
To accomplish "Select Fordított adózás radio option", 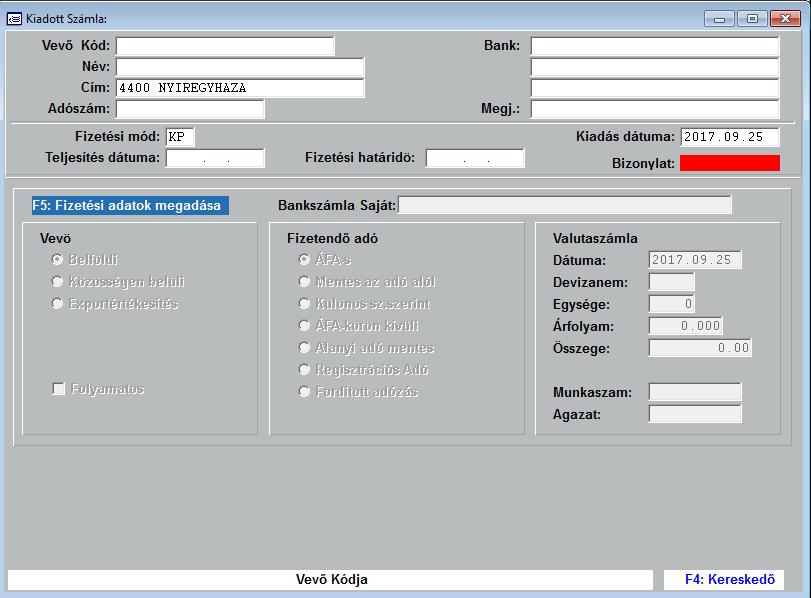I will (305, 391).
